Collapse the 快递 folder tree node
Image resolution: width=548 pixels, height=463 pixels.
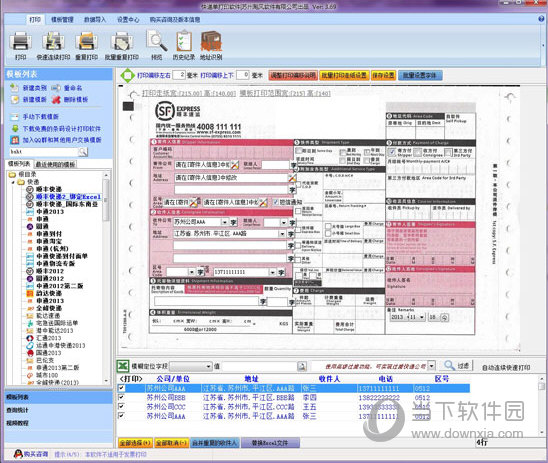point(13,182)
